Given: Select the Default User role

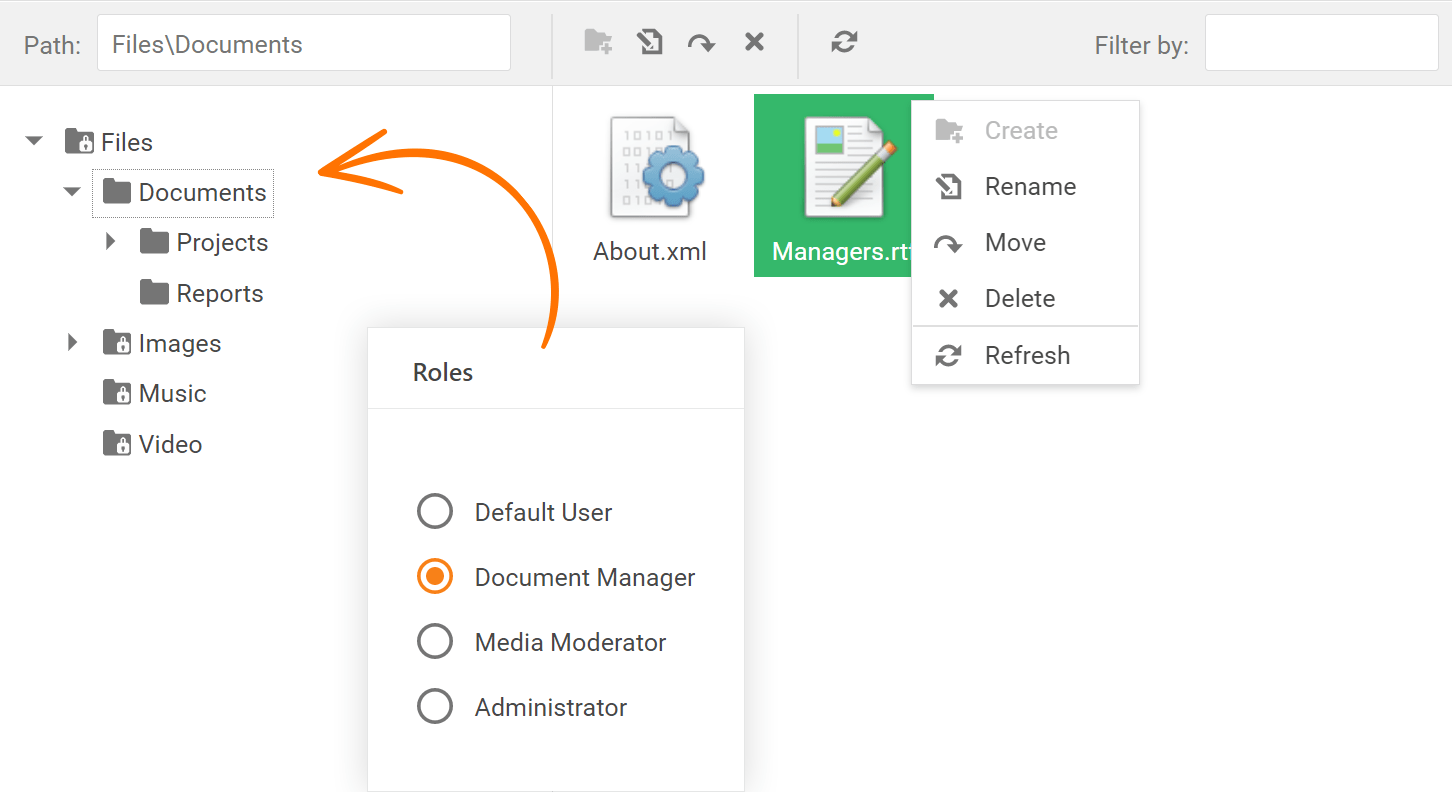Looking at the screenshot, I should tap(435, 512).
